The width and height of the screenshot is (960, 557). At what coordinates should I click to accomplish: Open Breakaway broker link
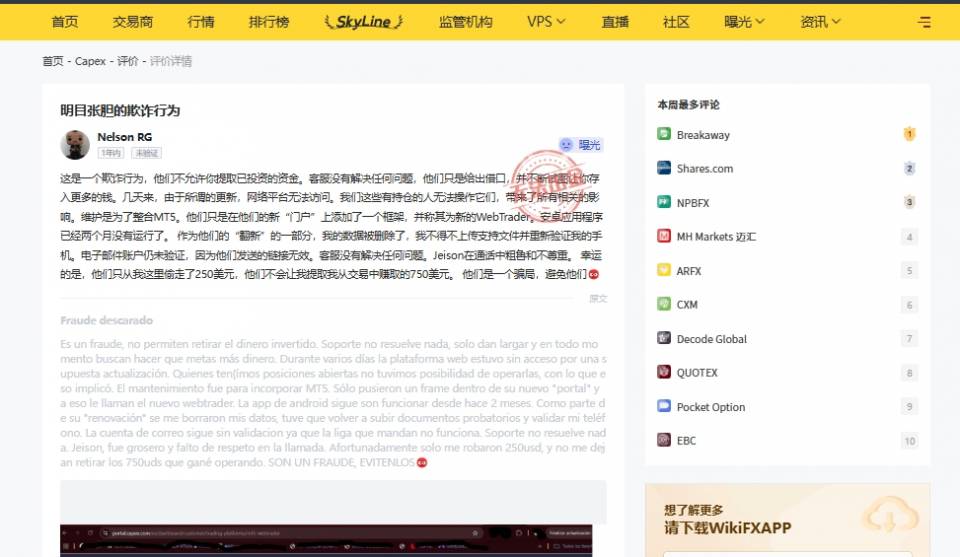[703, 135]
